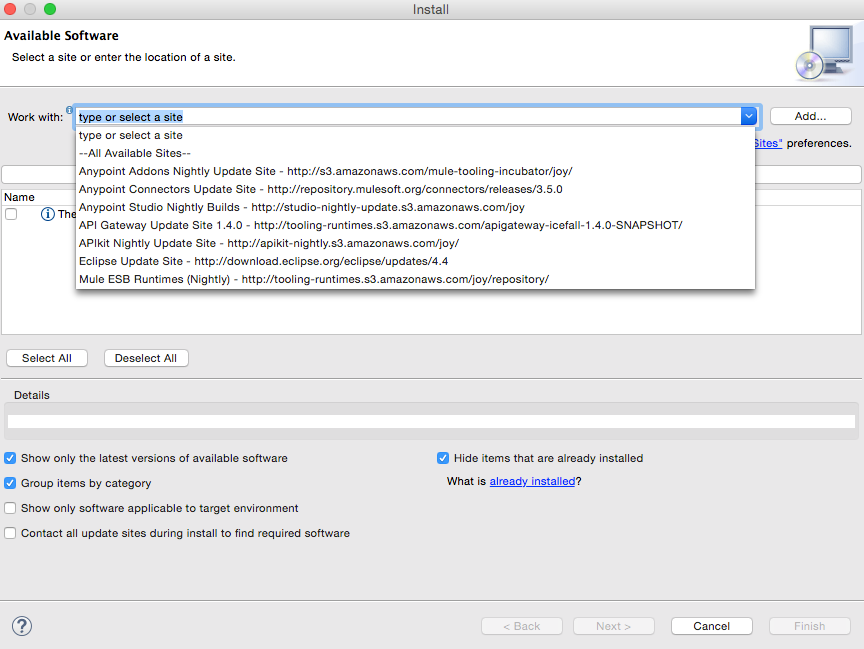Open the Sites preferences link
Screen dimensions: 864x649
coord(768,143)
